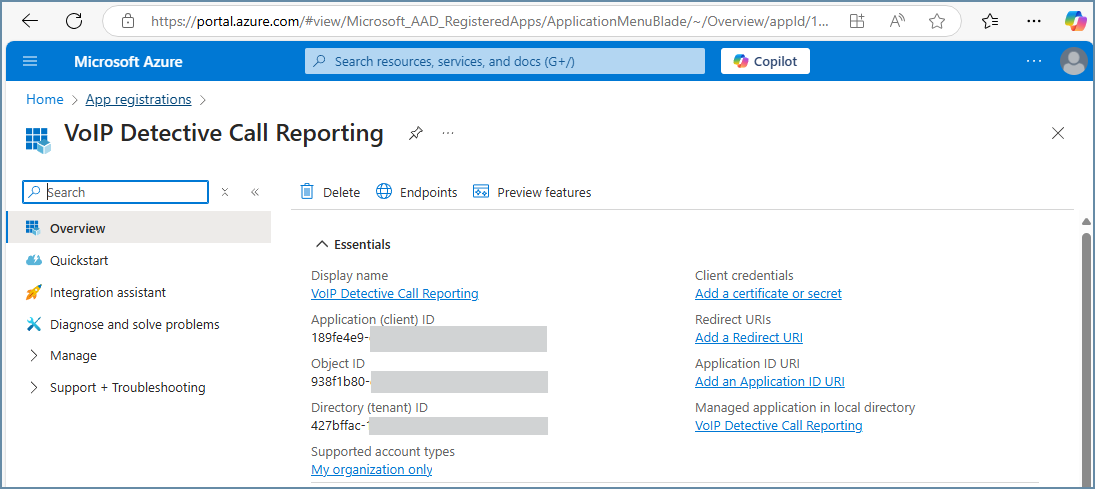Add this page to favorites with the star icon
The width and height of the screenshot is (1095, 489).
click(937, 22)
